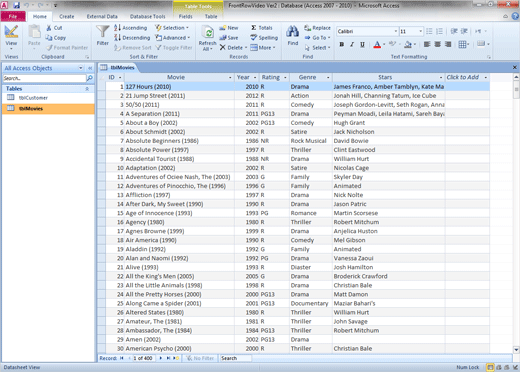The height and width of the screenshot is (372, 520).
Task: Select cell 'Aladdin (1992)'
Action: pos(180,249)
